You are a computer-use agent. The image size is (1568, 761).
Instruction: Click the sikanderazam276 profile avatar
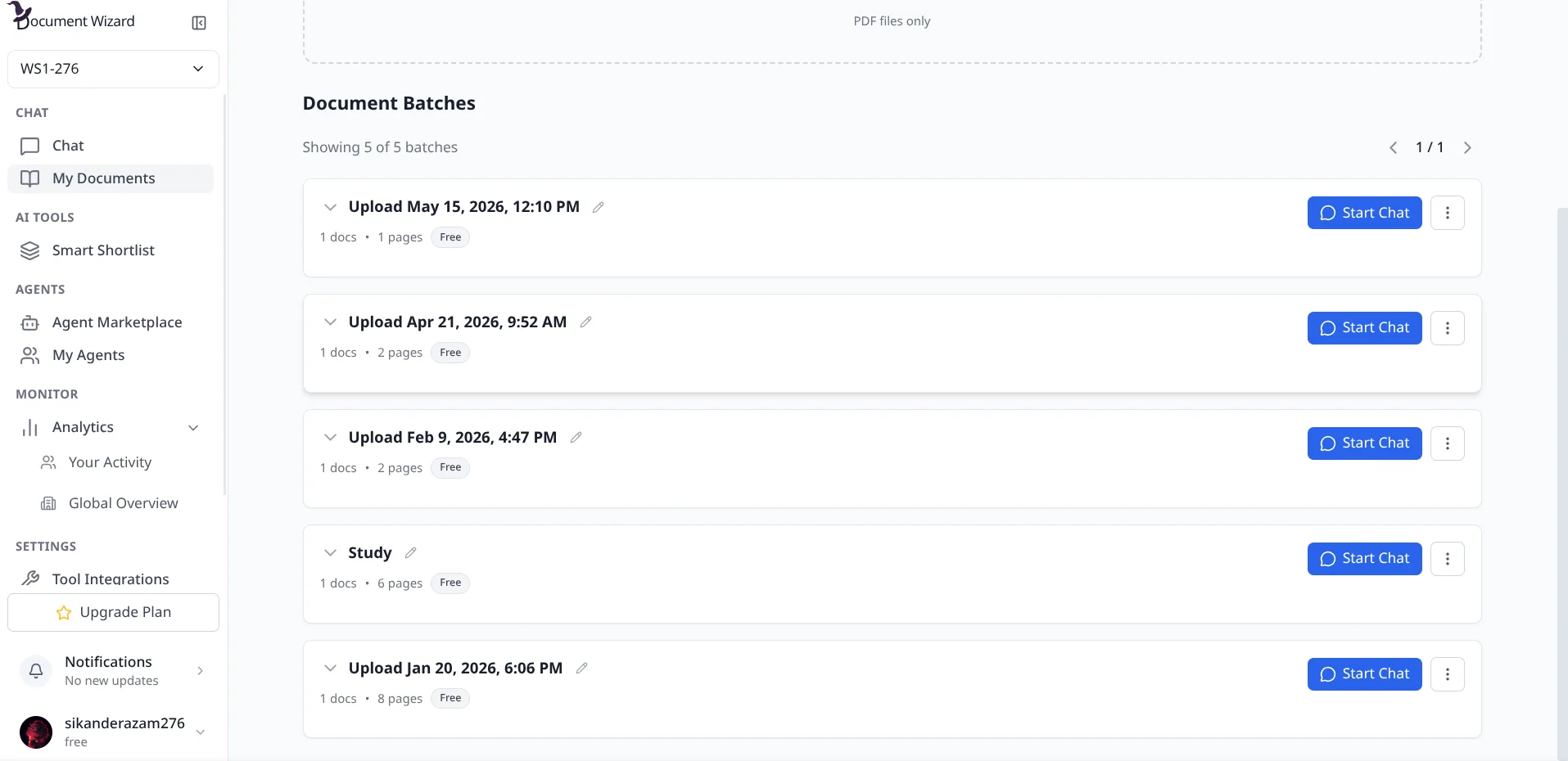(x=36, y=732)
